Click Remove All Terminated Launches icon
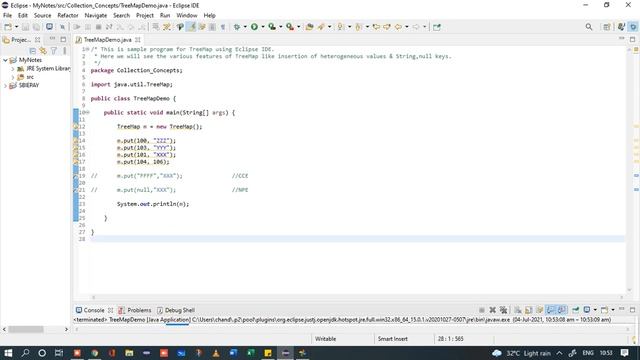 coord(503,310)
